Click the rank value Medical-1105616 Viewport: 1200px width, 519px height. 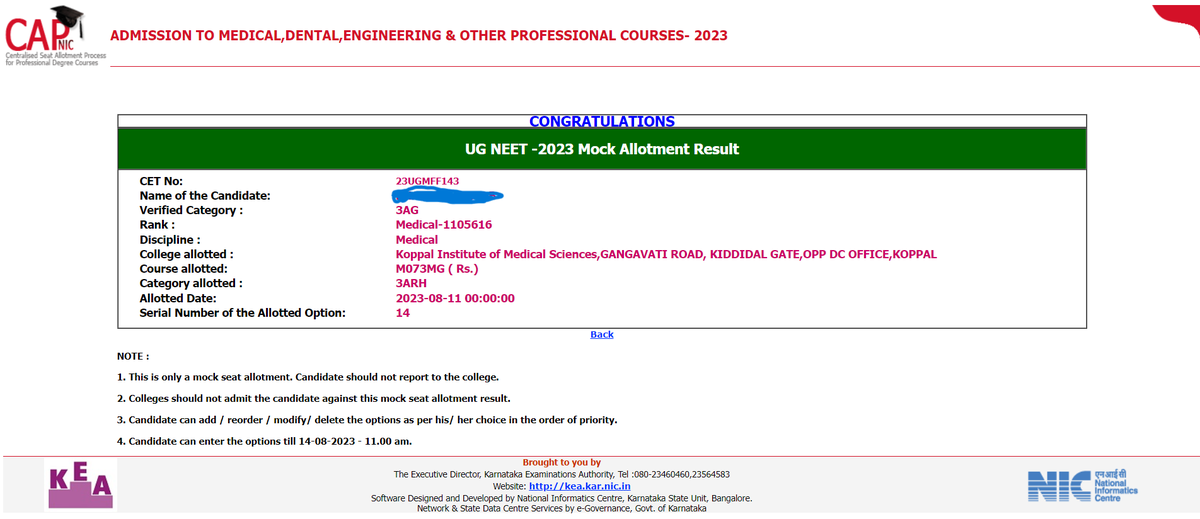click(x=444, y=225)
